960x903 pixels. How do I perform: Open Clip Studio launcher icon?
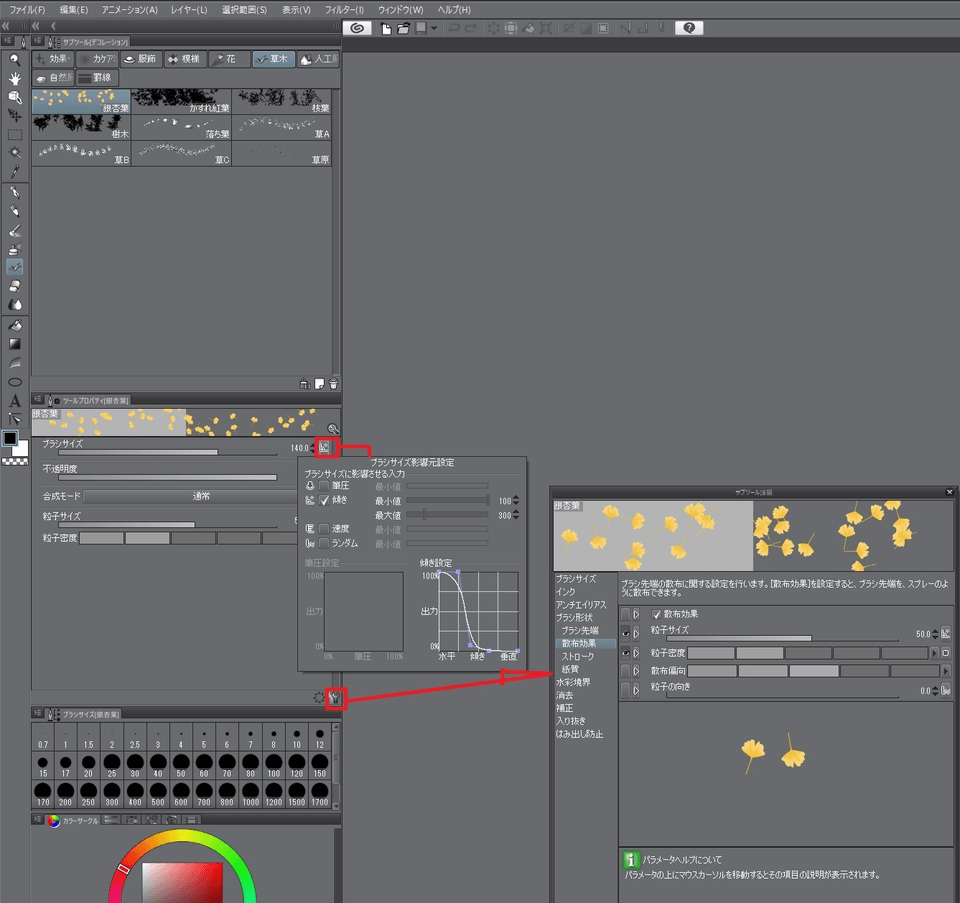pos(357,28)
